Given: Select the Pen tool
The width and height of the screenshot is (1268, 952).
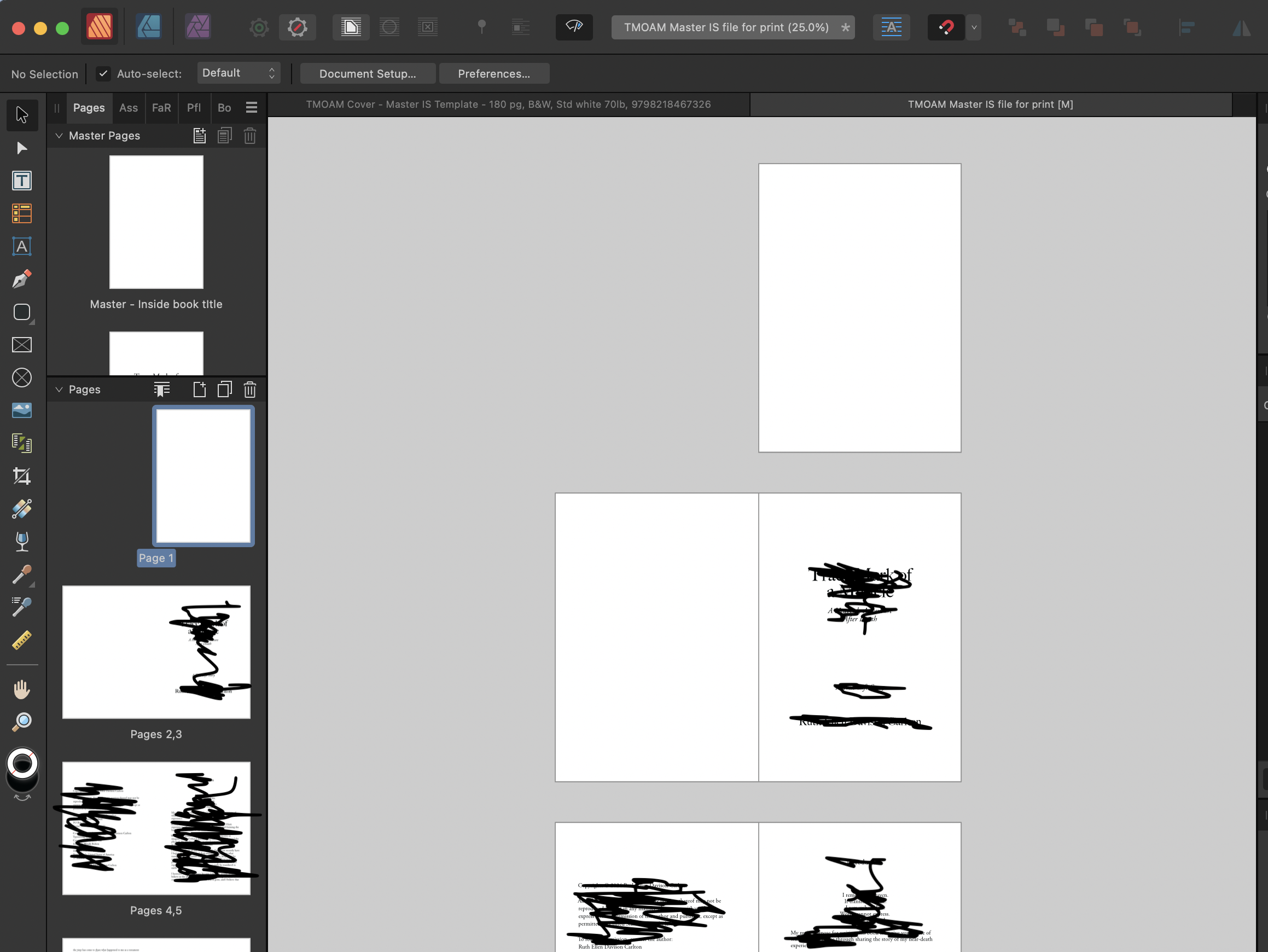Looking at the screenshot, I should point(22,279).
